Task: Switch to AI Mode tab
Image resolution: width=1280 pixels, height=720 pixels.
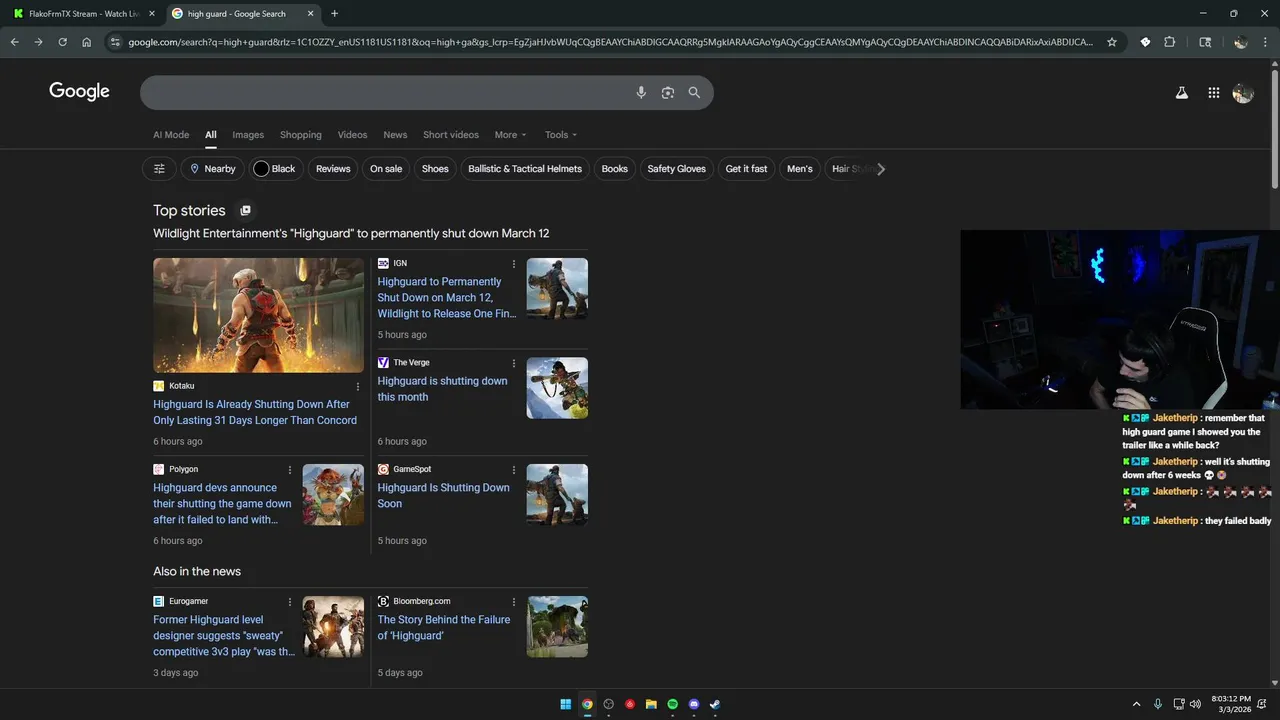Action: (x=171, y=135)
